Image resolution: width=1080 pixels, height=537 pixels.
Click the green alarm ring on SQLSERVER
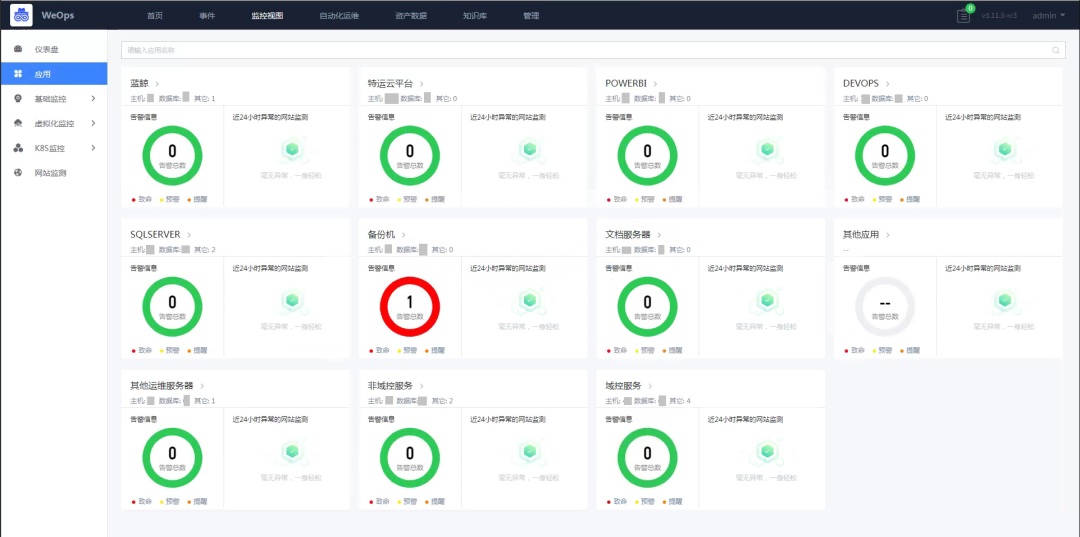[172, 306]
